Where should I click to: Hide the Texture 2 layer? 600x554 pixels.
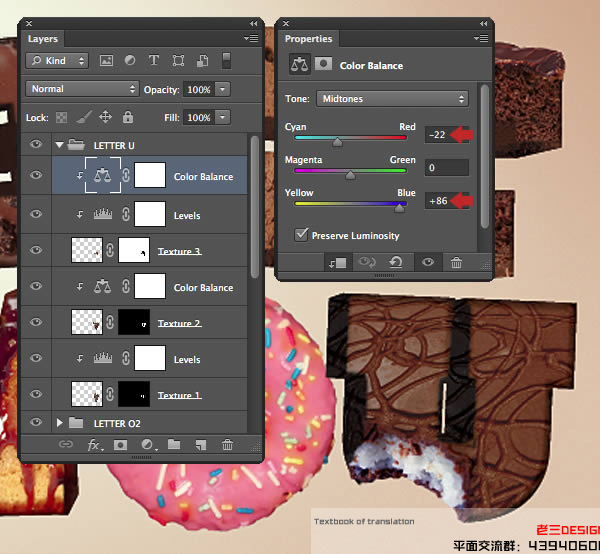tap(36, 322)
